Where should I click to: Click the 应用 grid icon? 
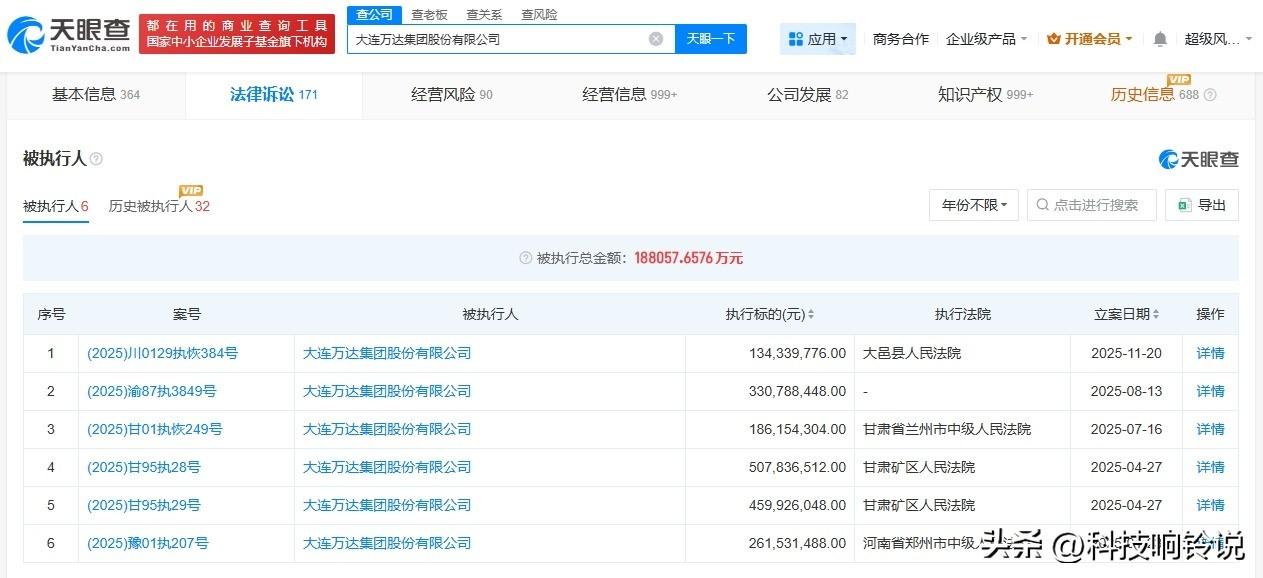coord(796,39)
